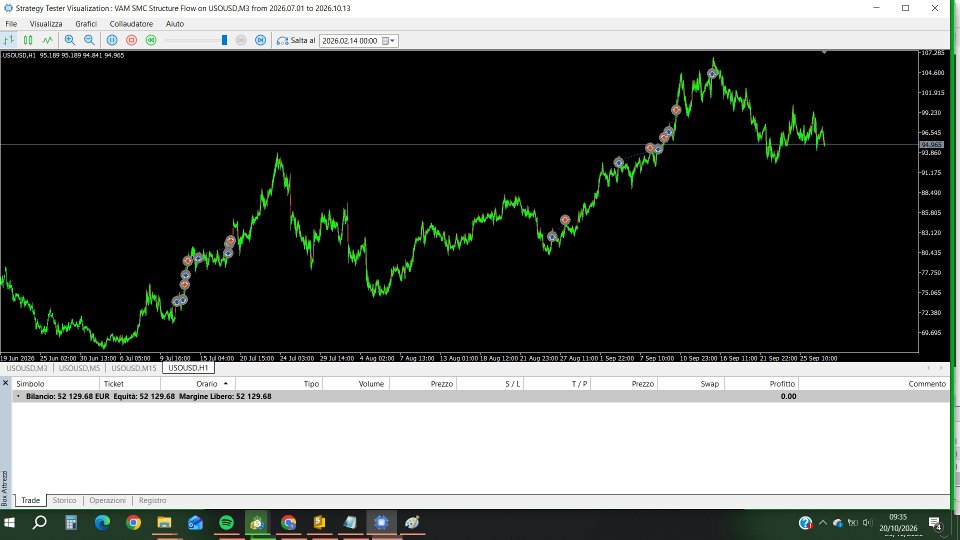Open the Aiuto menu
Viewport: 960px width, 540px height.
tap(174, 24)
